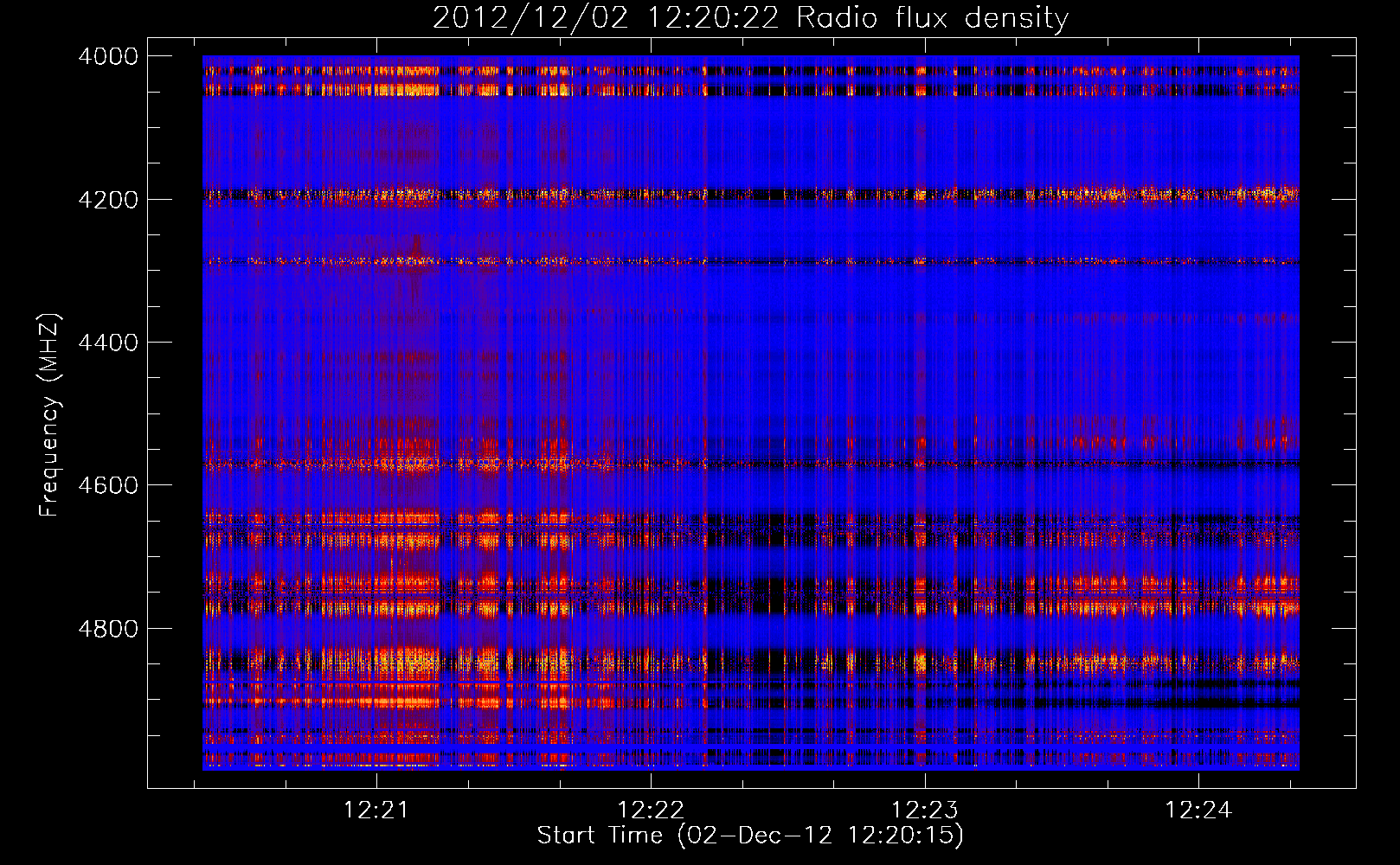
Task: Select the 4000 frequency tick label
Action: click(108, 56)
